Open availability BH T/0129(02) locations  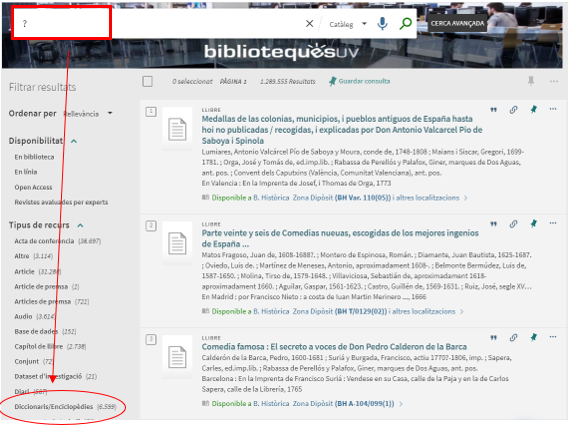(x=333, y=311)
